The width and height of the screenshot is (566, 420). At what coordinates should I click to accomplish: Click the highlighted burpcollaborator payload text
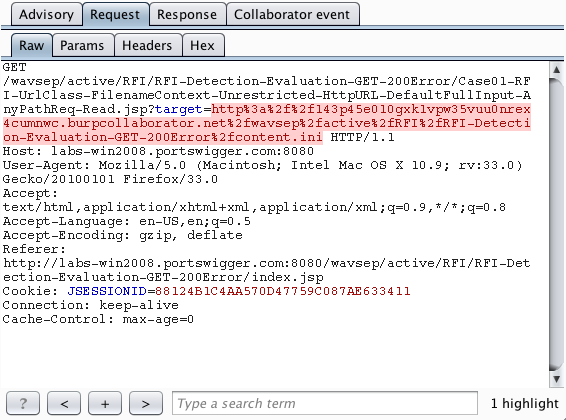(267, 123)
